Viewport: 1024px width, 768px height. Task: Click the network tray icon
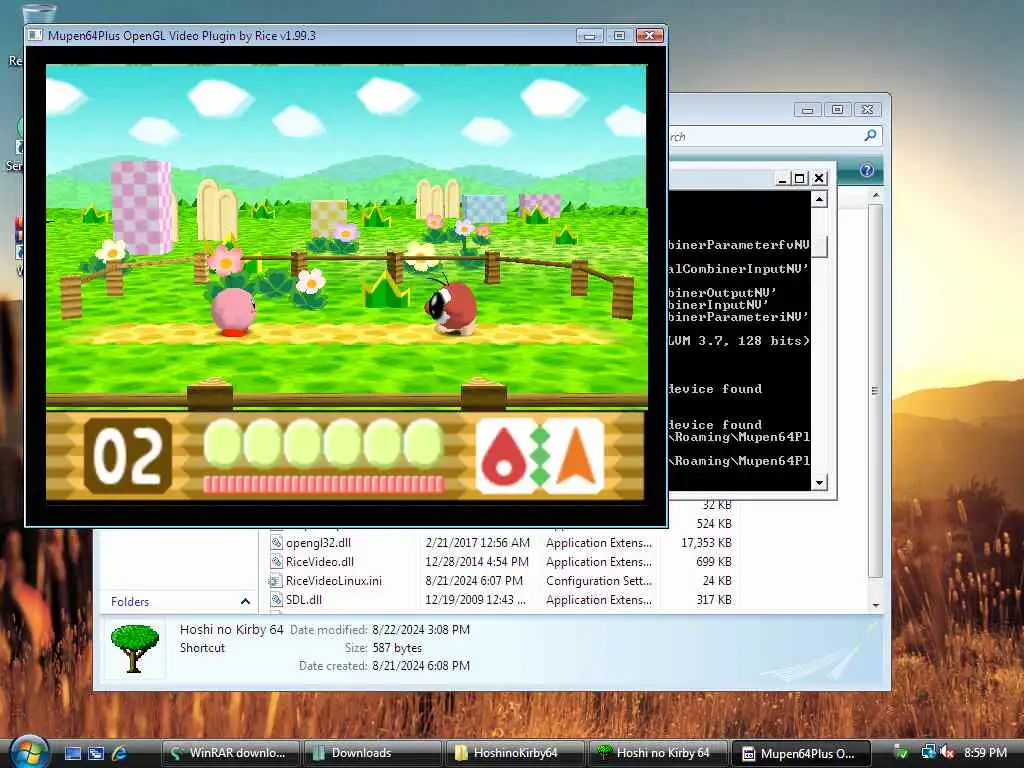click(x=928, y=753)
